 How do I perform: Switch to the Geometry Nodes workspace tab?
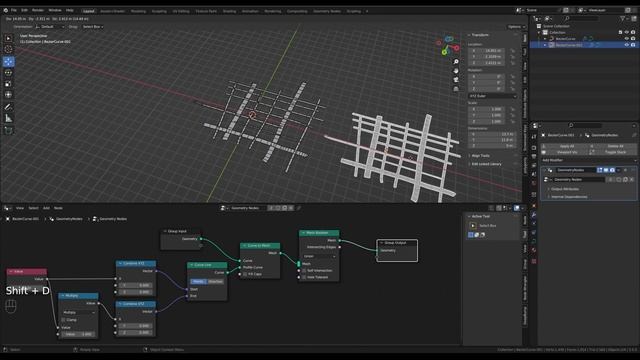point(327,11)
